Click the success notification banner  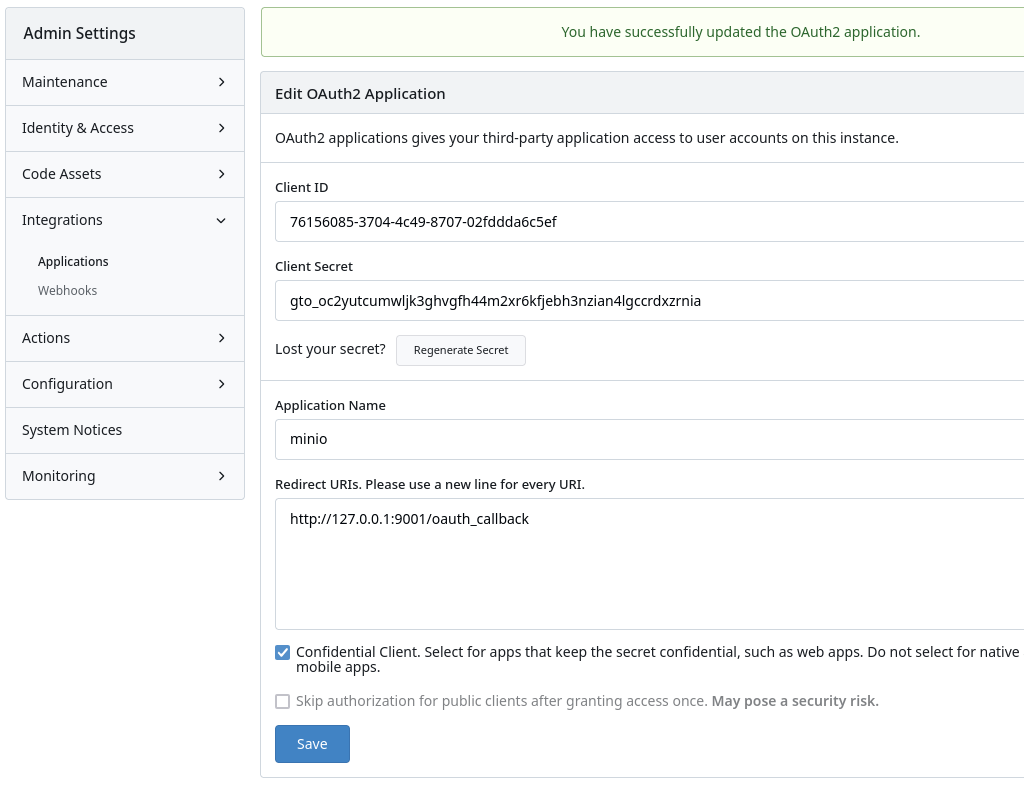(x=642, y=32)
